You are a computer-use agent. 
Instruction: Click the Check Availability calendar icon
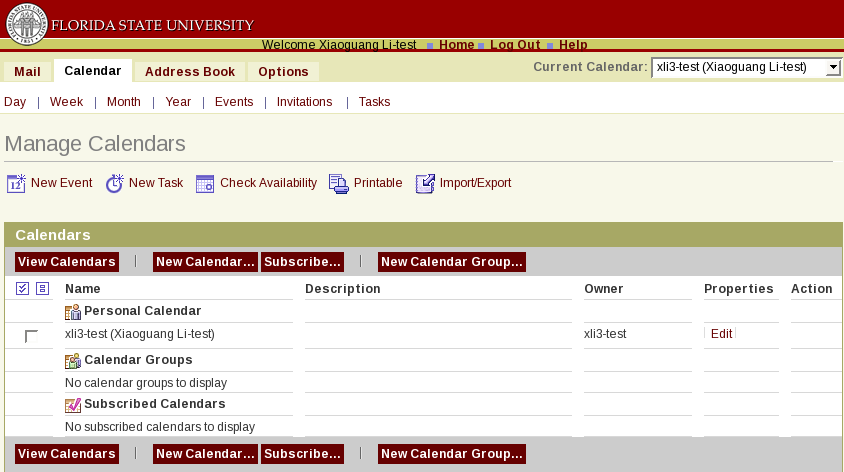tap(205, 184)
